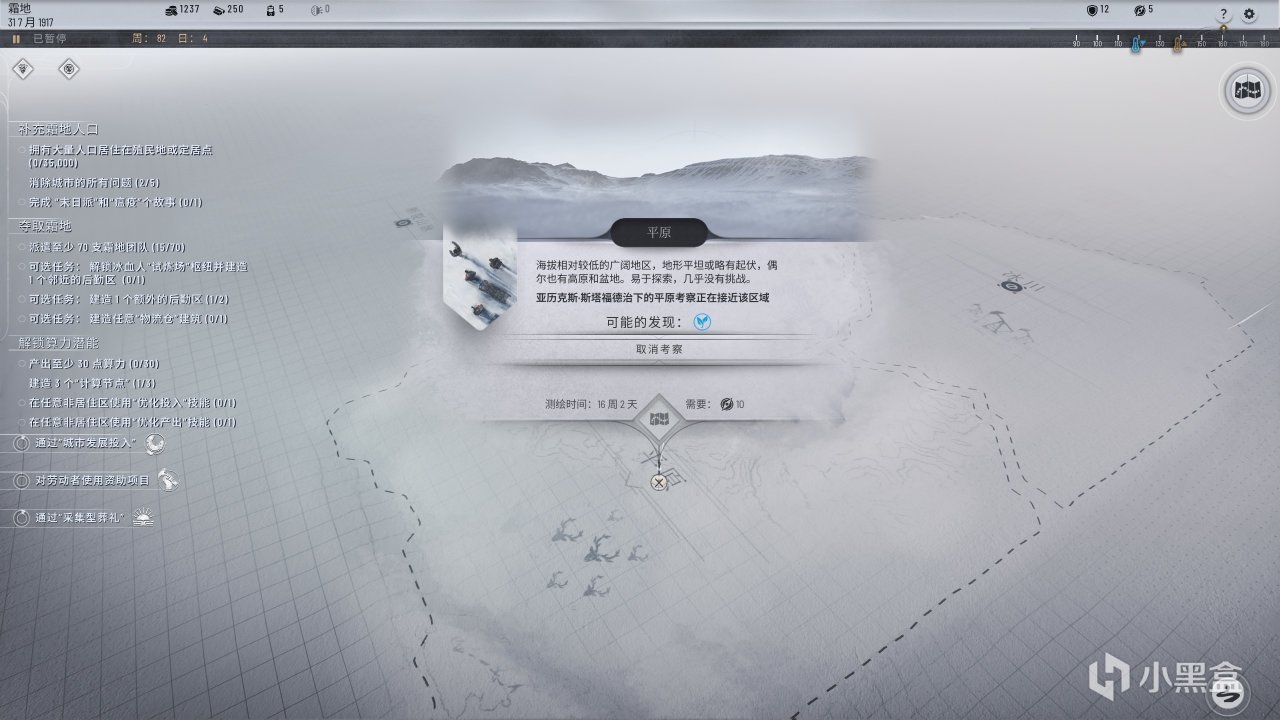
Task: Select the first diamond icon under the pause bar
Action: pyautogui.click(x=23, y=69)
